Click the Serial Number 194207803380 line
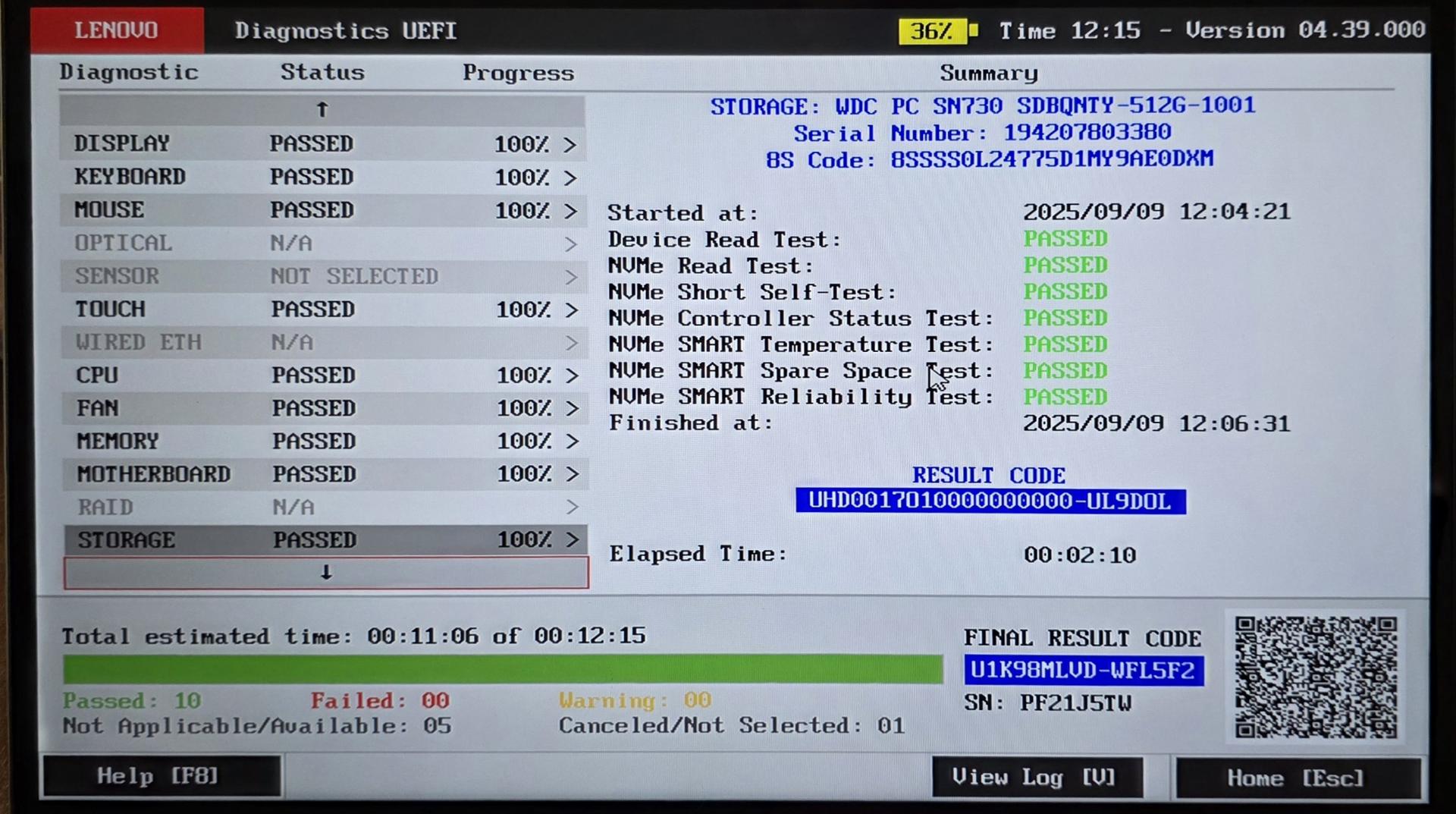Screen dimensions: 1456x814 click(x=982, y=133)
